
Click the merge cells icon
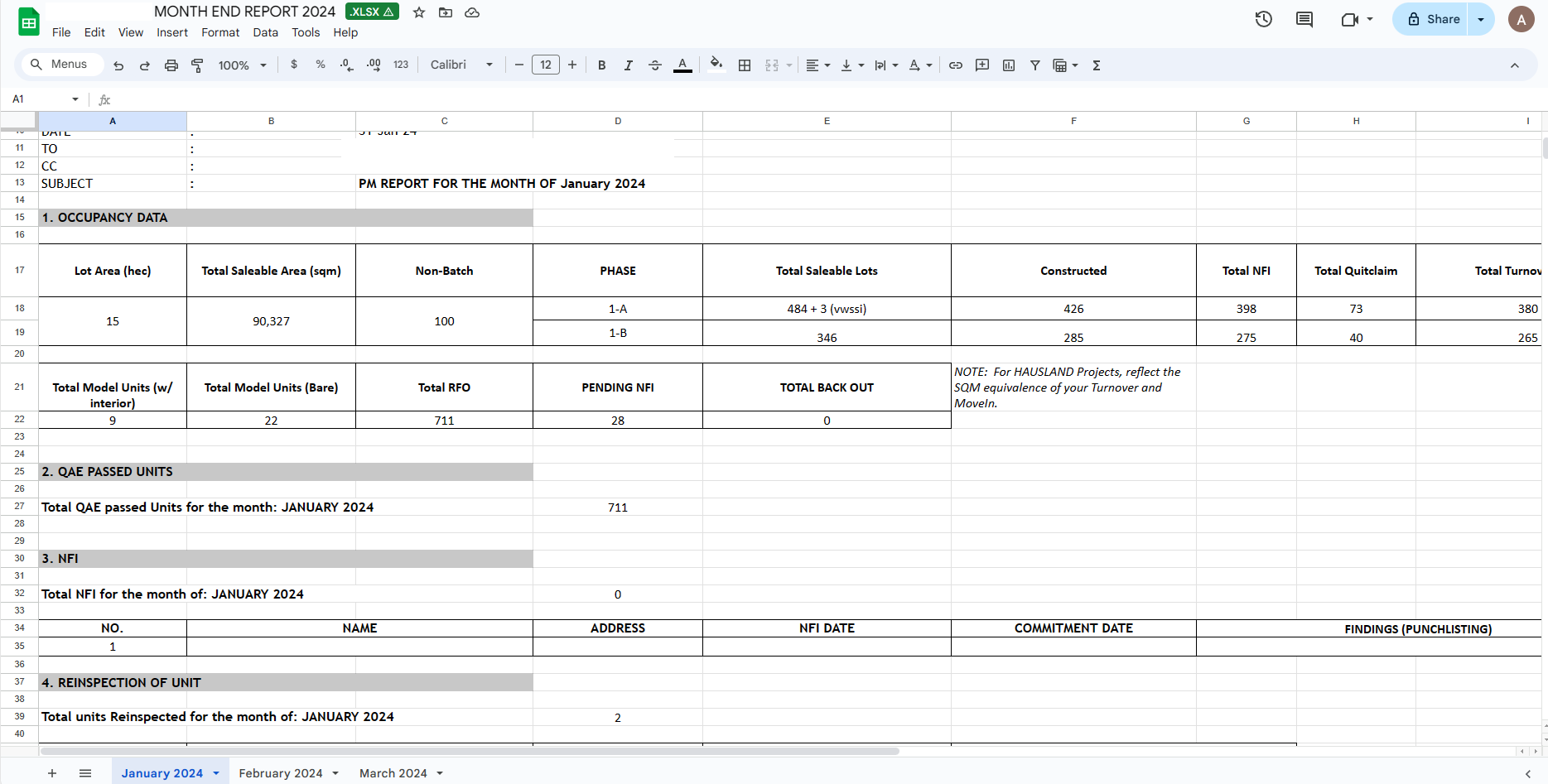click(772, 65)
